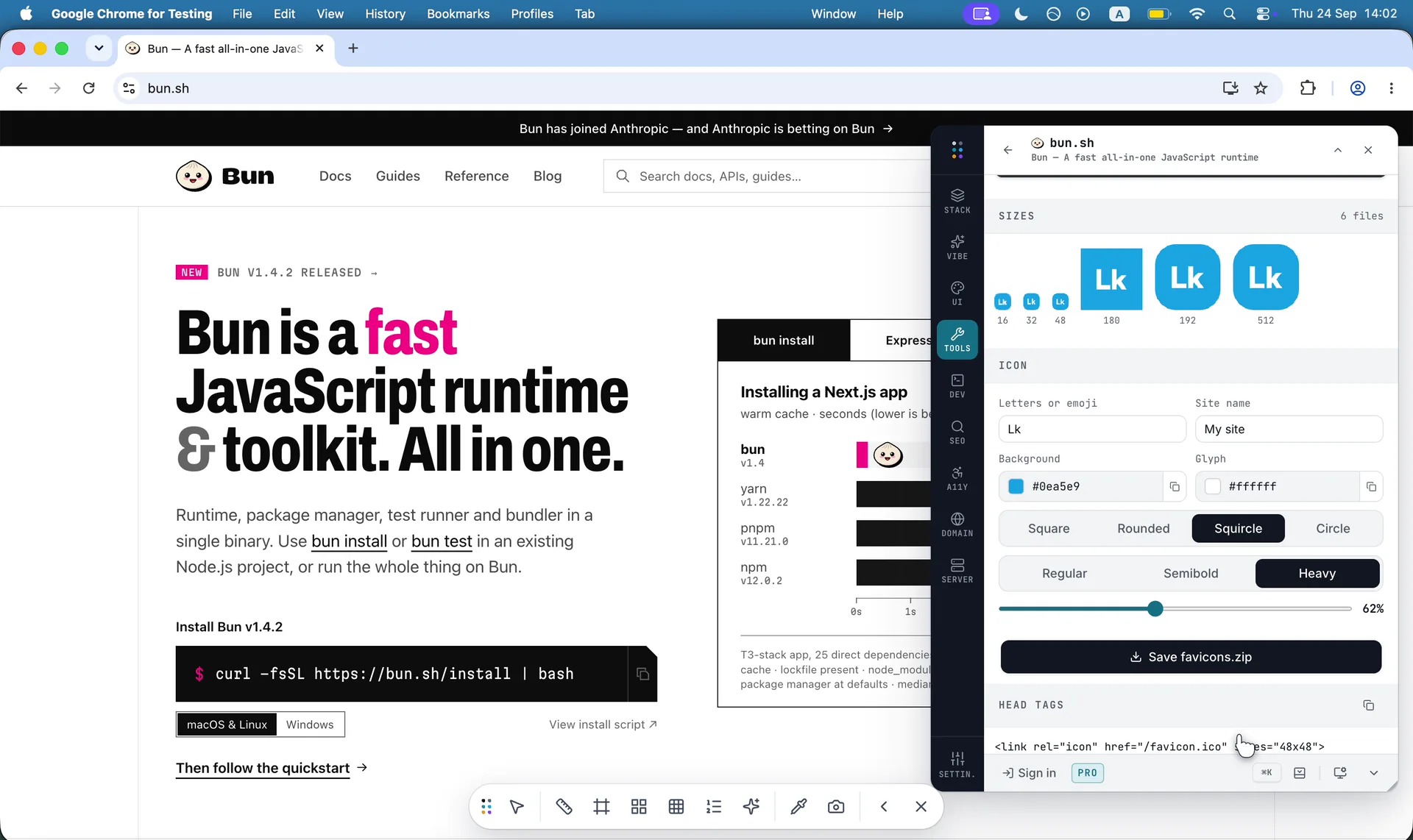1413x840 pixels.
Task: Go back using the panel's back arrow
Action: (1007, 150)
